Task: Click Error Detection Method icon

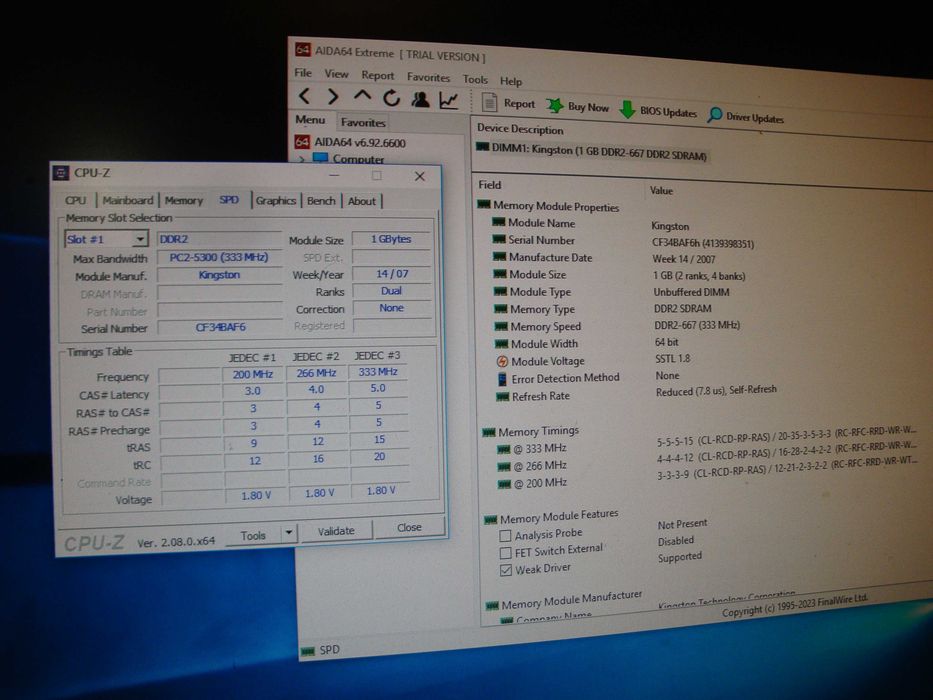Action: [502, 379]
